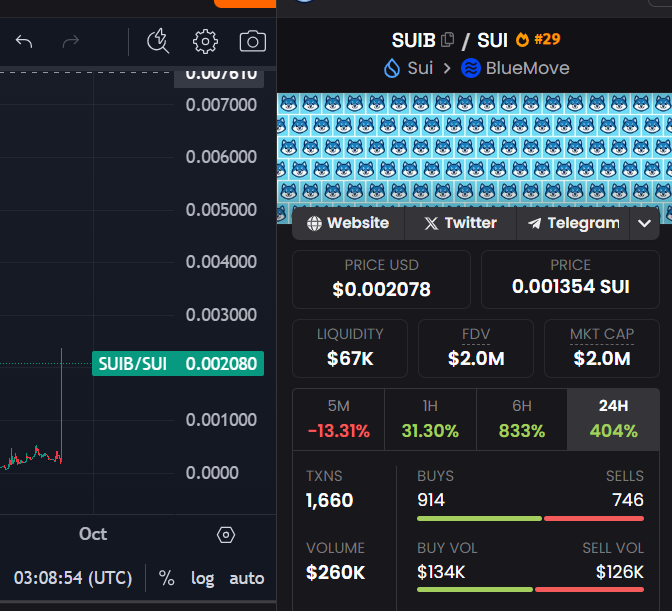Click the 03:08:54 (UTC) timezone selector
The image size is (672, 611).
tap(73, 578)
